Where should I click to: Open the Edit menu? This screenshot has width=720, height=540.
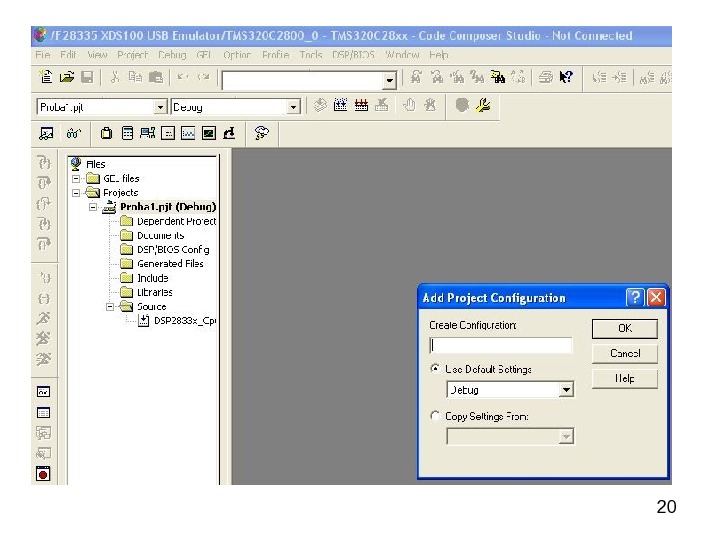click(x=68, y=55)
